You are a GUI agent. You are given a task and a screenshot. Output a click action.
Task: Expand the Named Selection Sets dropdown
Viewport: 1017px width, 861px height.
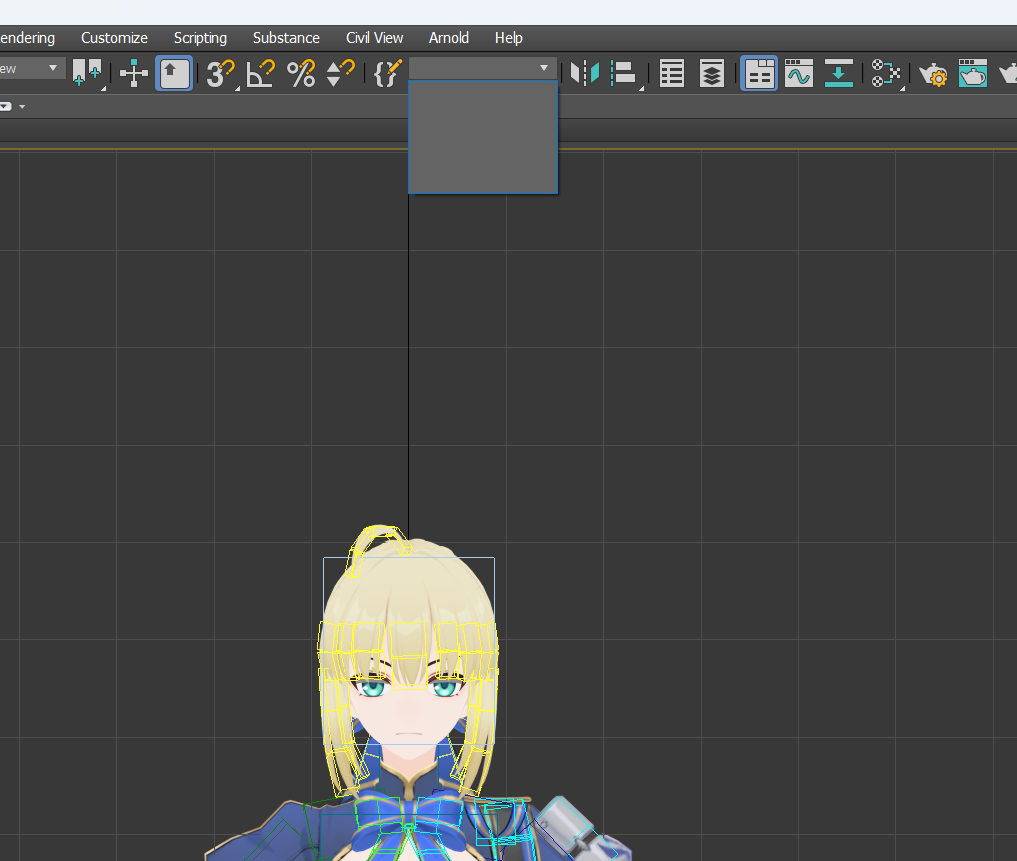point(544,68)
